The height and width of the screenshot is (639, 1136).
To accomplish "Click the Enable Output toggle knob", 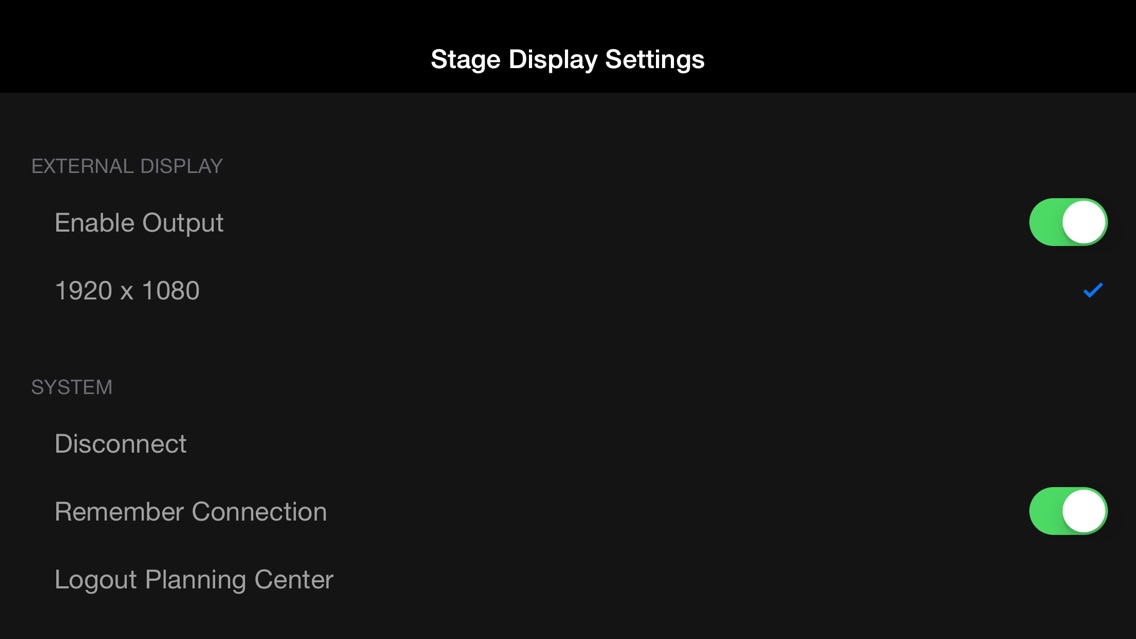I will [1082, 222].
